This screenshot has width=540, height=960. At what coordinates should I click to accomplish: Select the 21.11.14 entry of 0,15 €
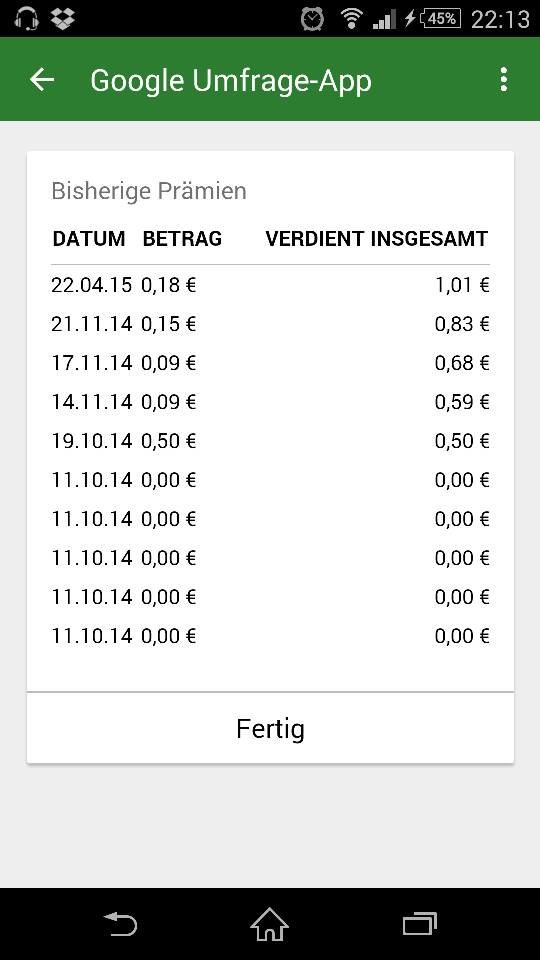click(x=270, y=324)
